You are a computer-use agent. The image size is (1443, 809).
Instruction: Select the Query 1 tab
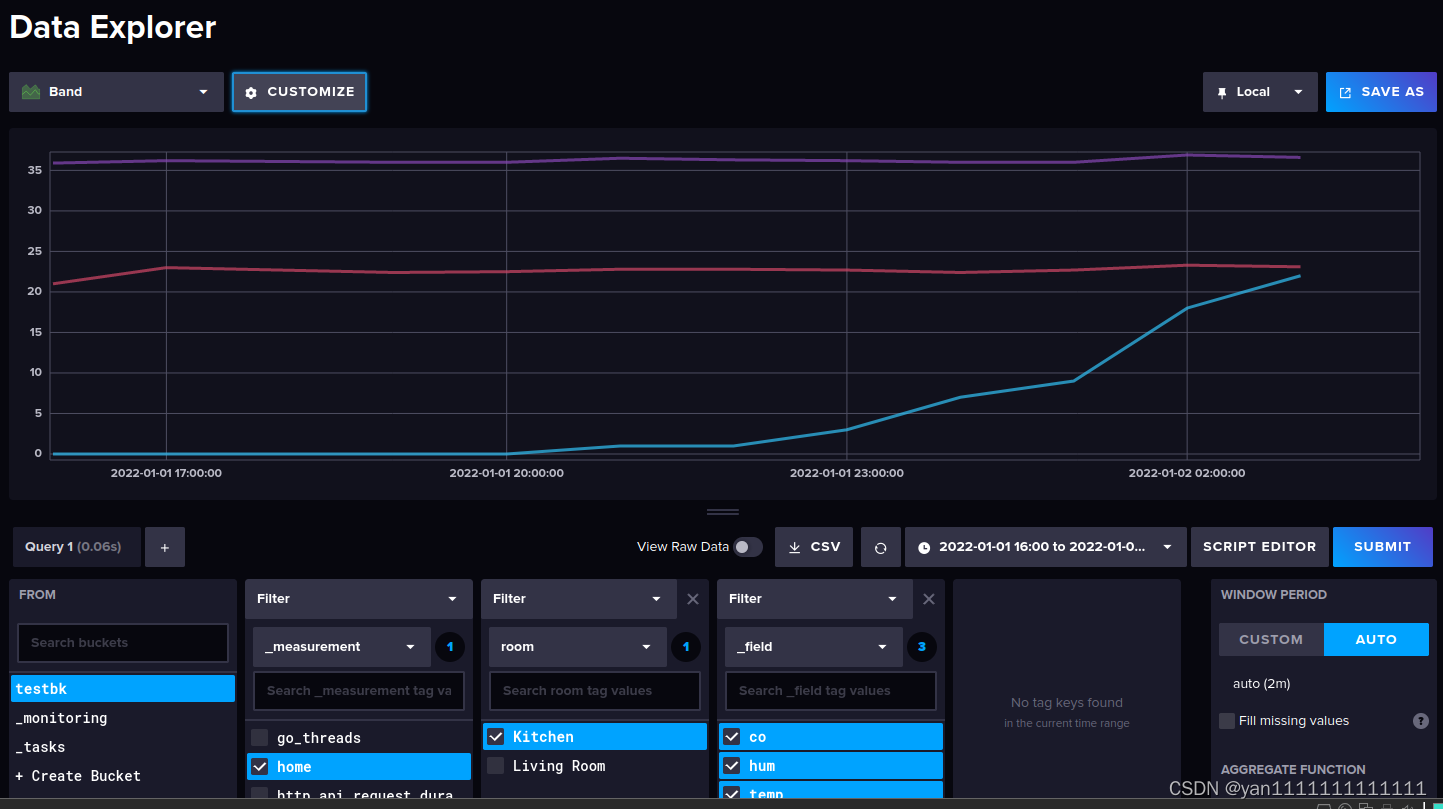tap(75, 546)
